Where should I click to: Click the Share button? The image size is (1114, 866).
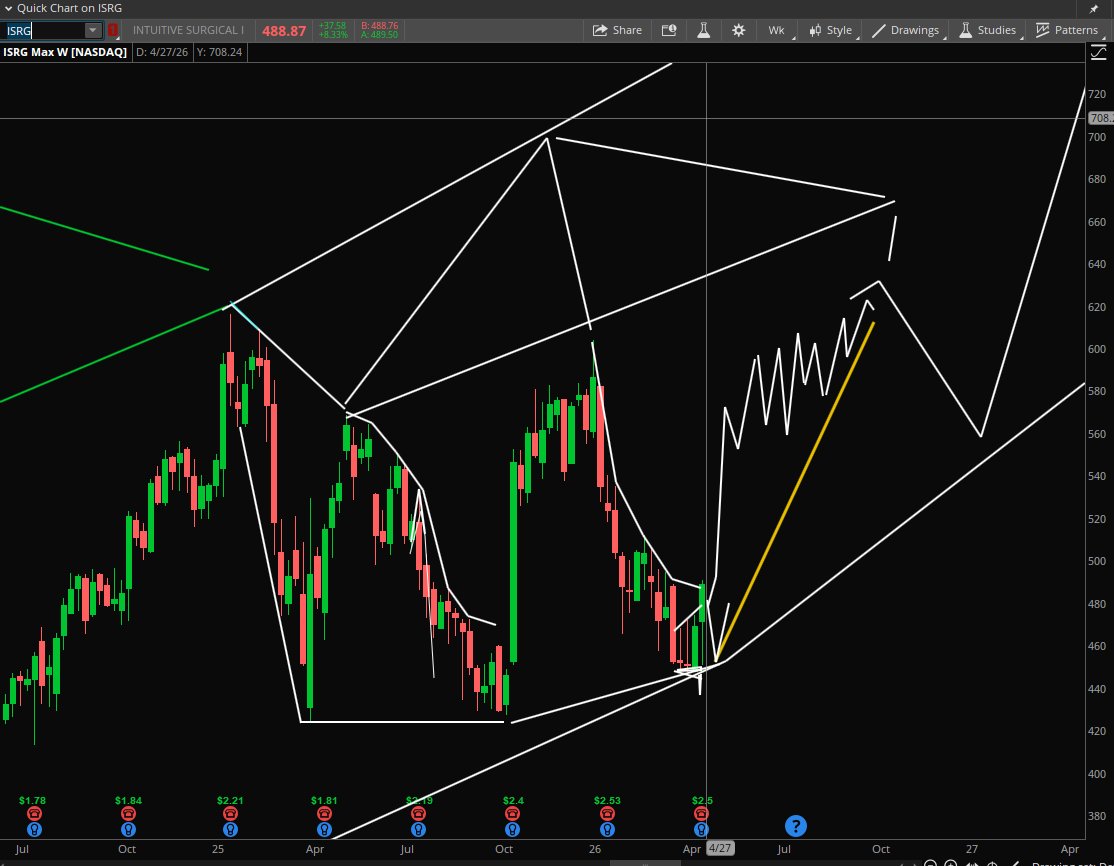(x=617, y=30)
